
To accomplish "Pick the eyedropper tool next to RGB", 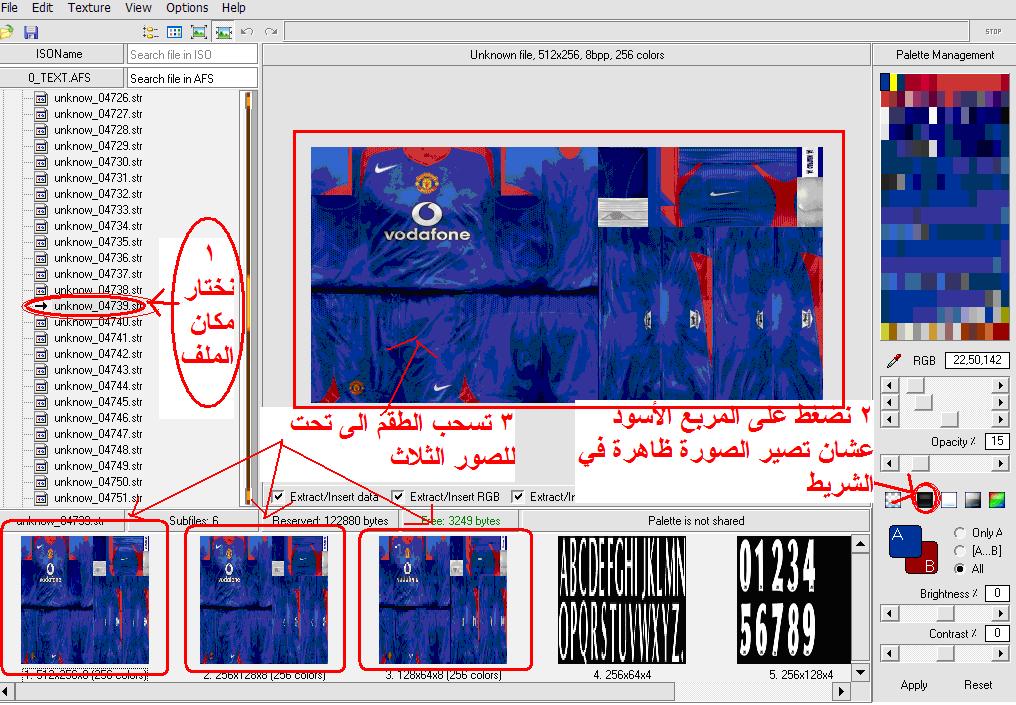I will pyautogui.click(x=894, y=360).
